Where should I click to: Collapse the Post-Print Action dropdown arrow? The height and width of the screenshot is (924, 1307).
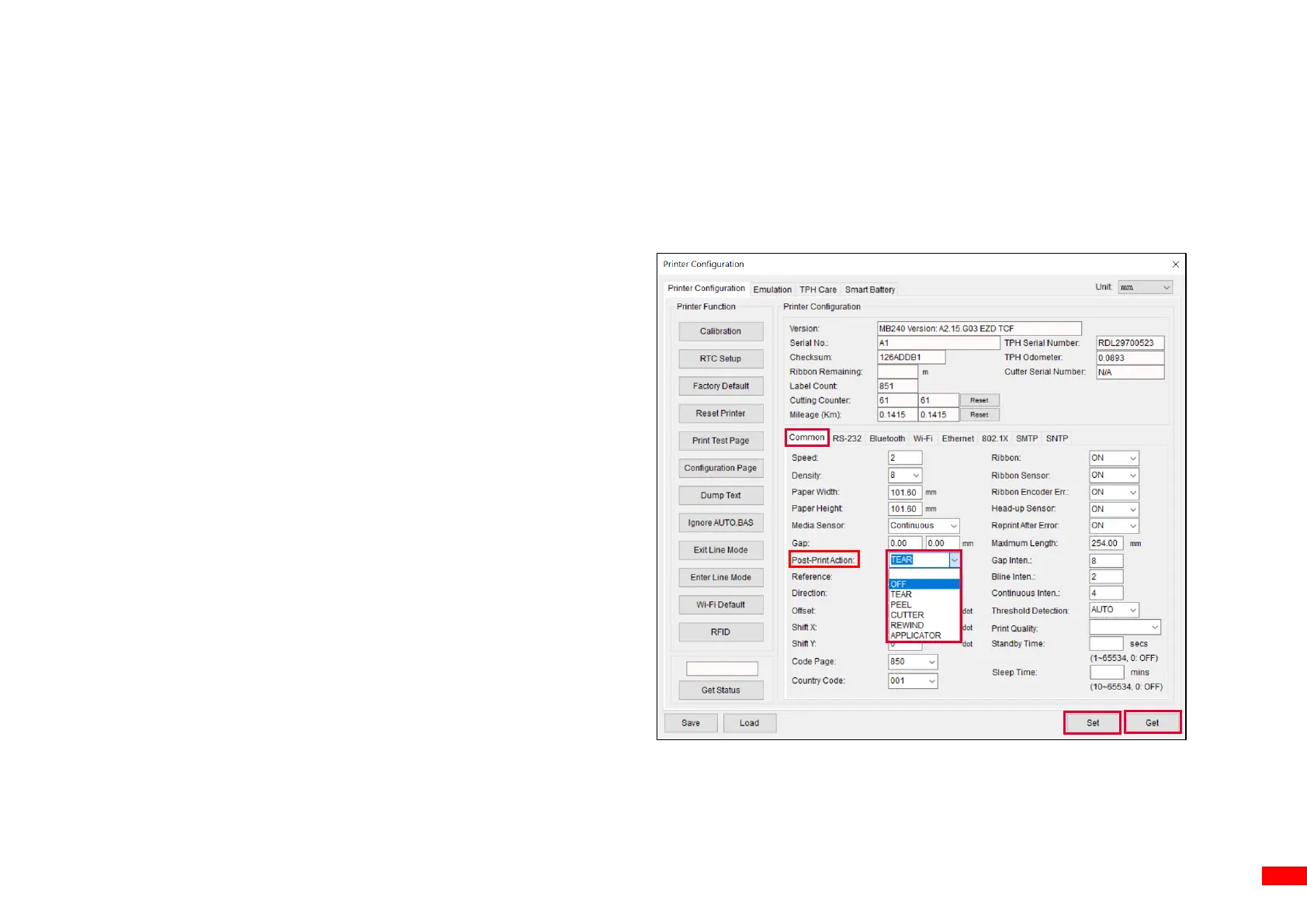955,560
